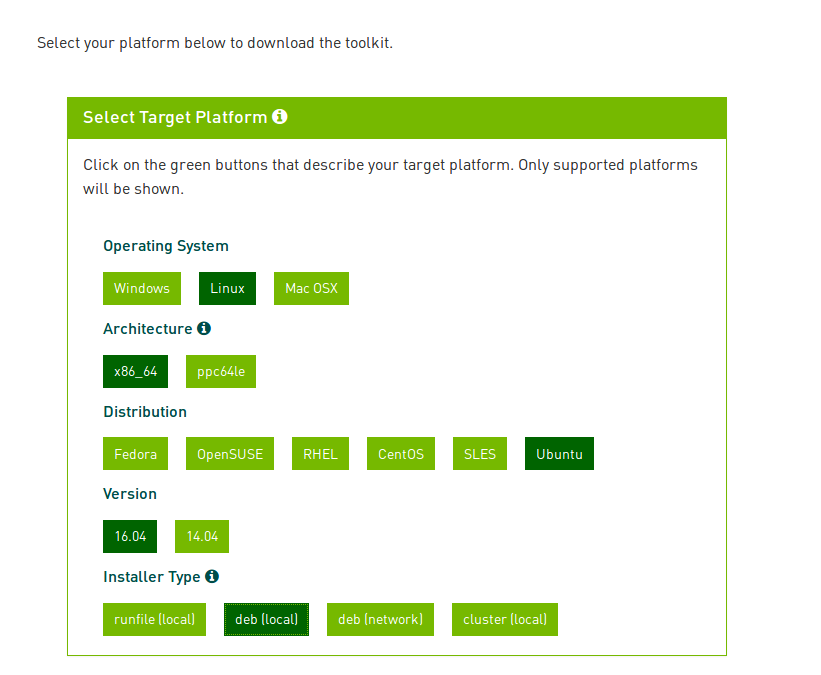Select ppc64le architecture
Screen dimensions: 821x675
tap(221, 371)
